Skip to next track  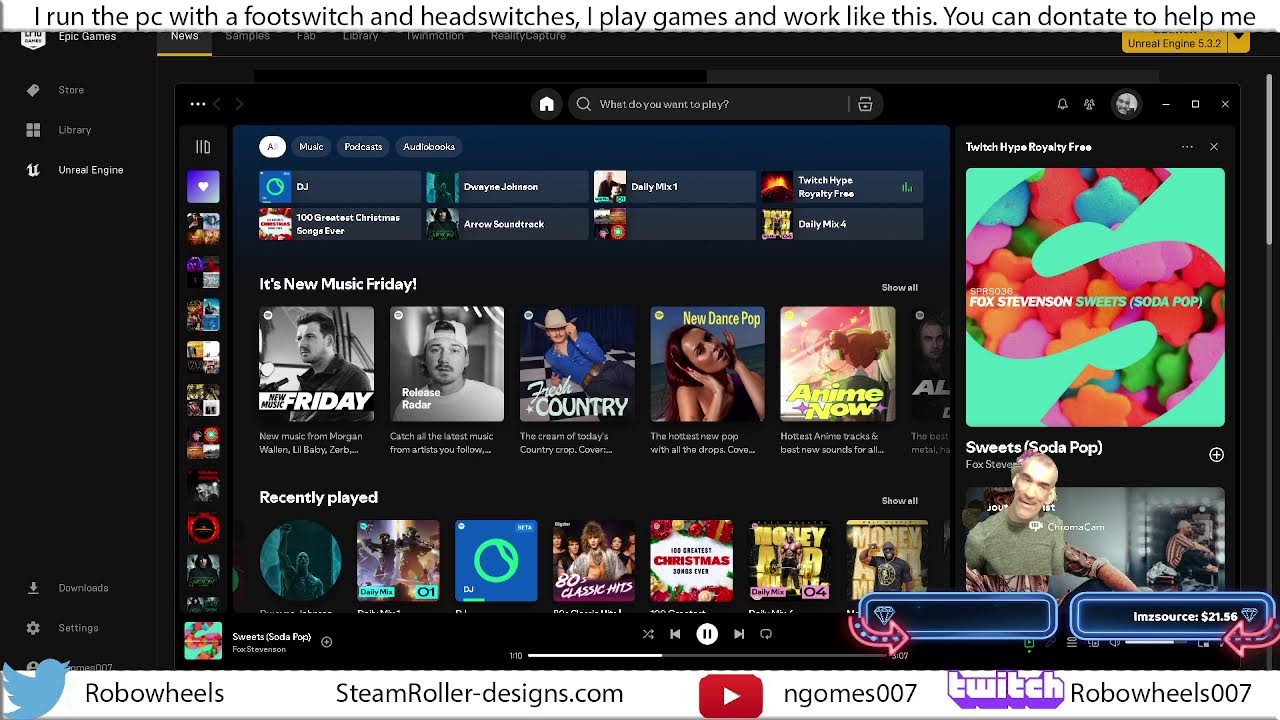point(739,634)
